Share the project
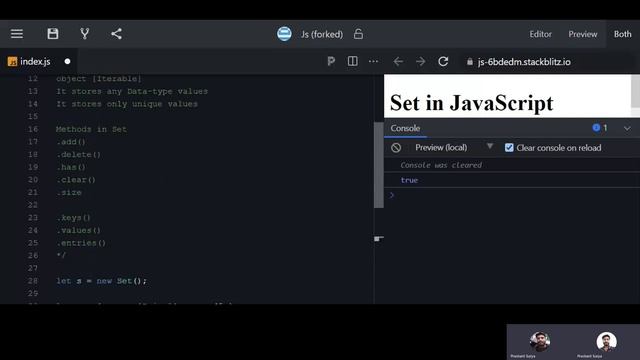640x360 pixels. [116, 34]
